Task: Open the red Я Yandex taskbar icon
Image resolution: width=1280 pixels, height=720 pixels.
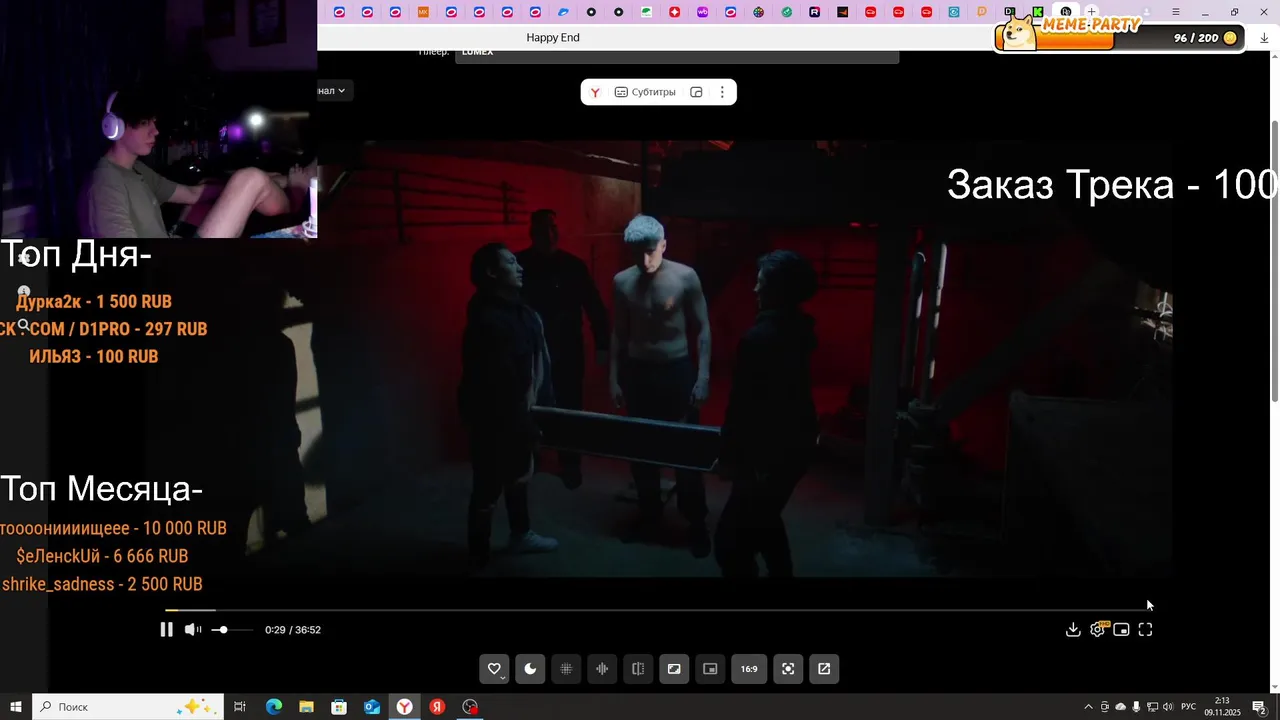Action: [x=437, y=707]
